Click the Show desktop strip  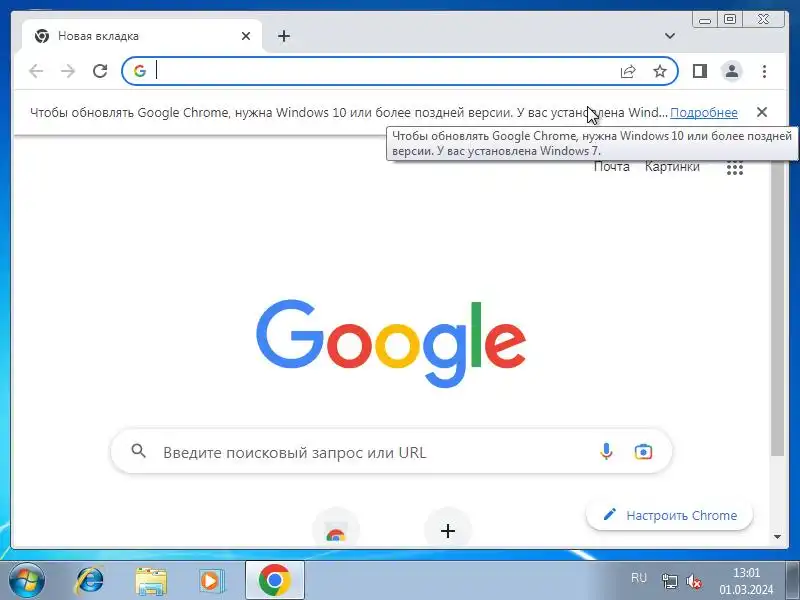(793, 580)
